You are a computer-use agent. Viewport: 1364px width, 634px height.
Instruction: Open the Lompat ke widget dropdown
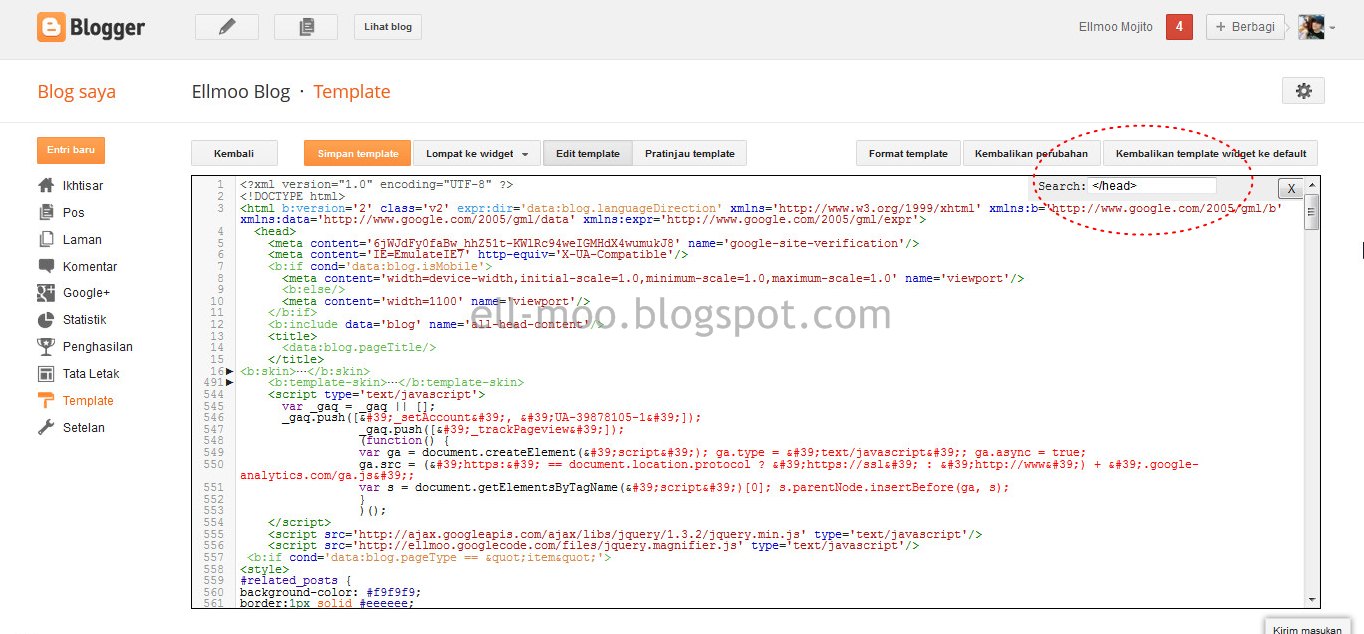click(x=477, y=153)
